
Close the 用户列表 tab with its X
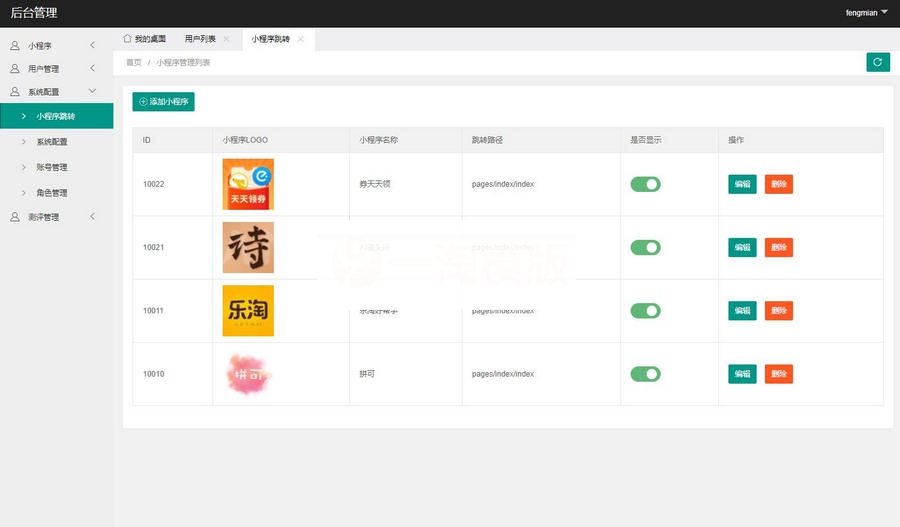point(226,39)
